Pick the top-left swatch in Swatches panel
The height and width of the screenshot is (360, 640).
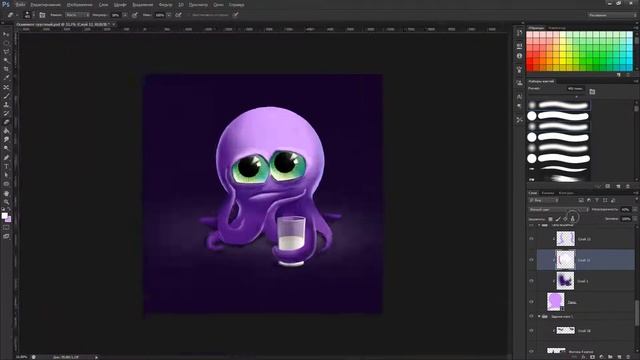click(x=530, y=35)
